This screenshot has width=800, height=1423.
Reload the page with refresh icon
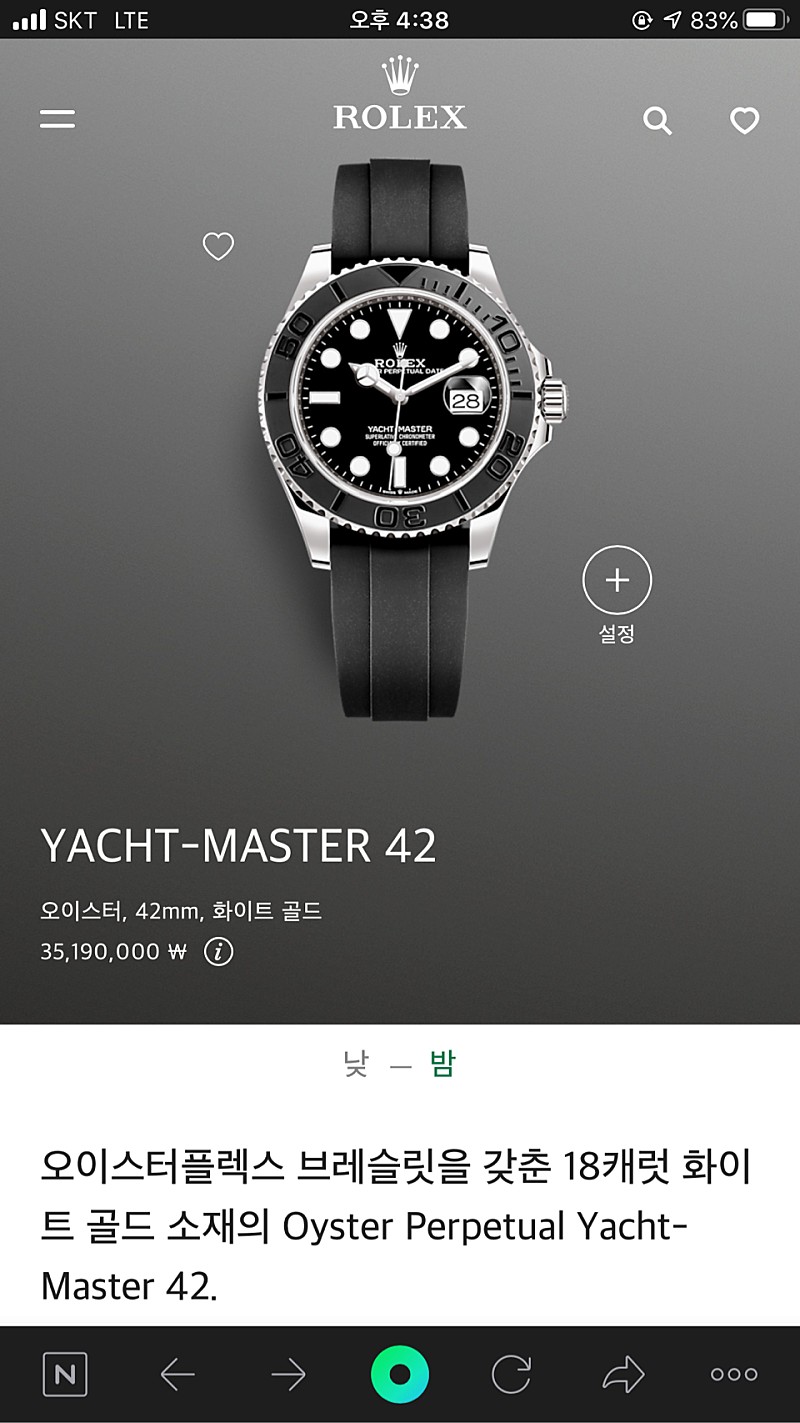[x=511, y=1375]
